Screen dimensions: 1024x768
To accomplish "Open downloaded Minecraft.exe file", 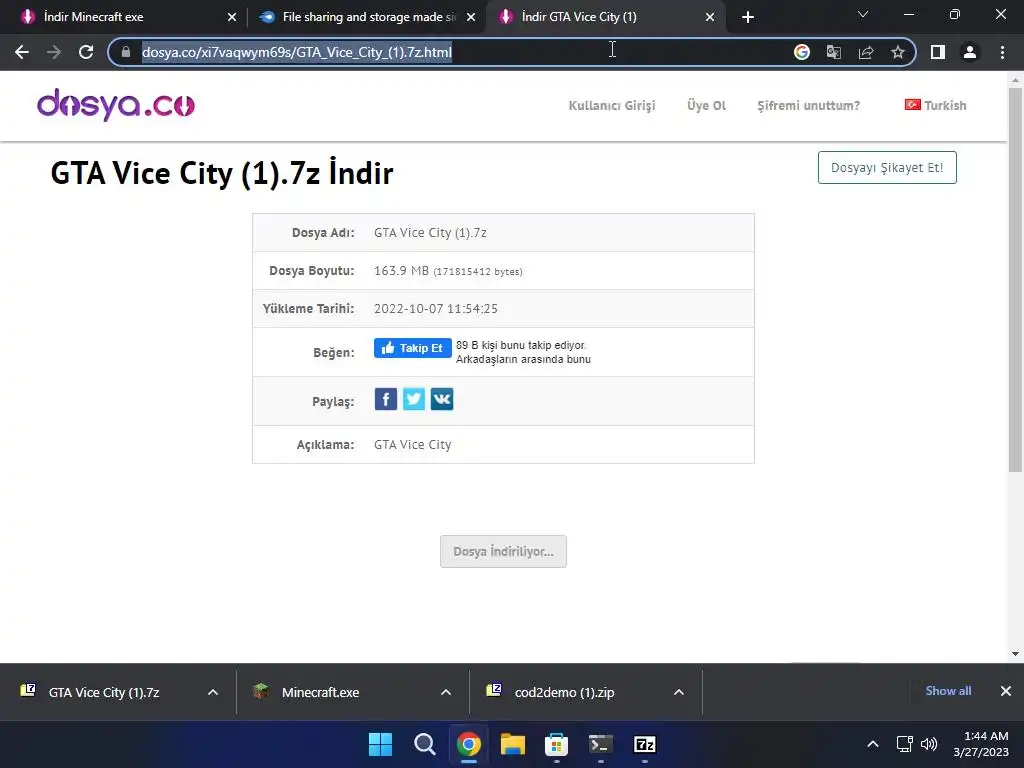I will click(320, 692).
